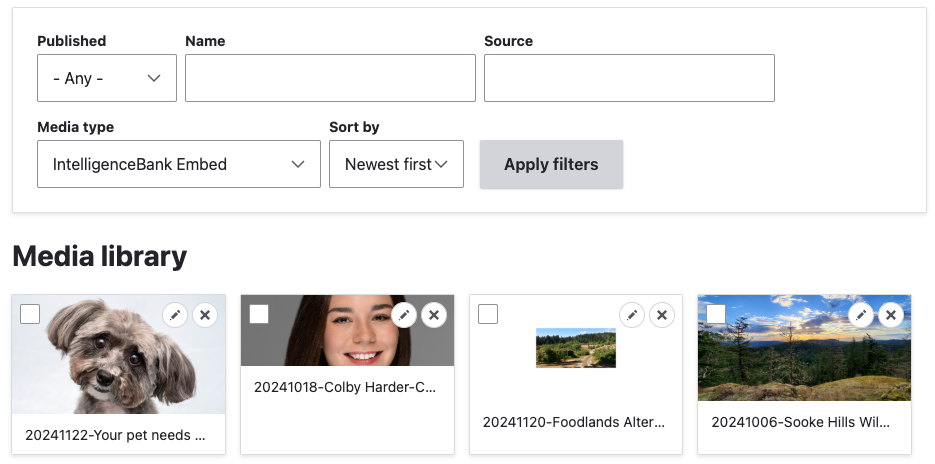The image size is (935, 464).
Task: Check the Colby Harder media checkbox
Action: click(x=259, y=314)
